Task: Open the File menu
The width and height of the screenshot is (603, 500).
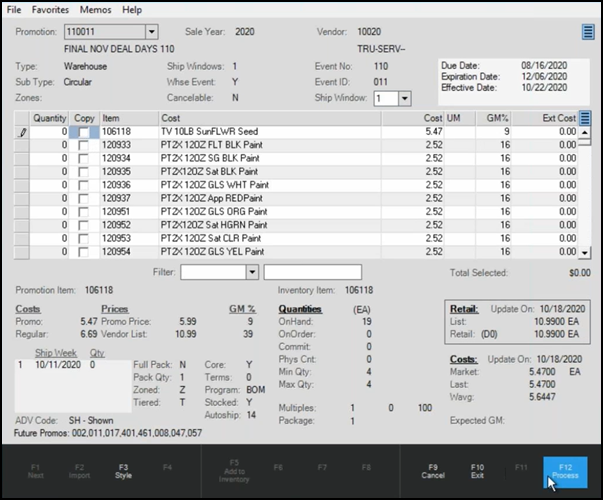Action: coord(14,9)
